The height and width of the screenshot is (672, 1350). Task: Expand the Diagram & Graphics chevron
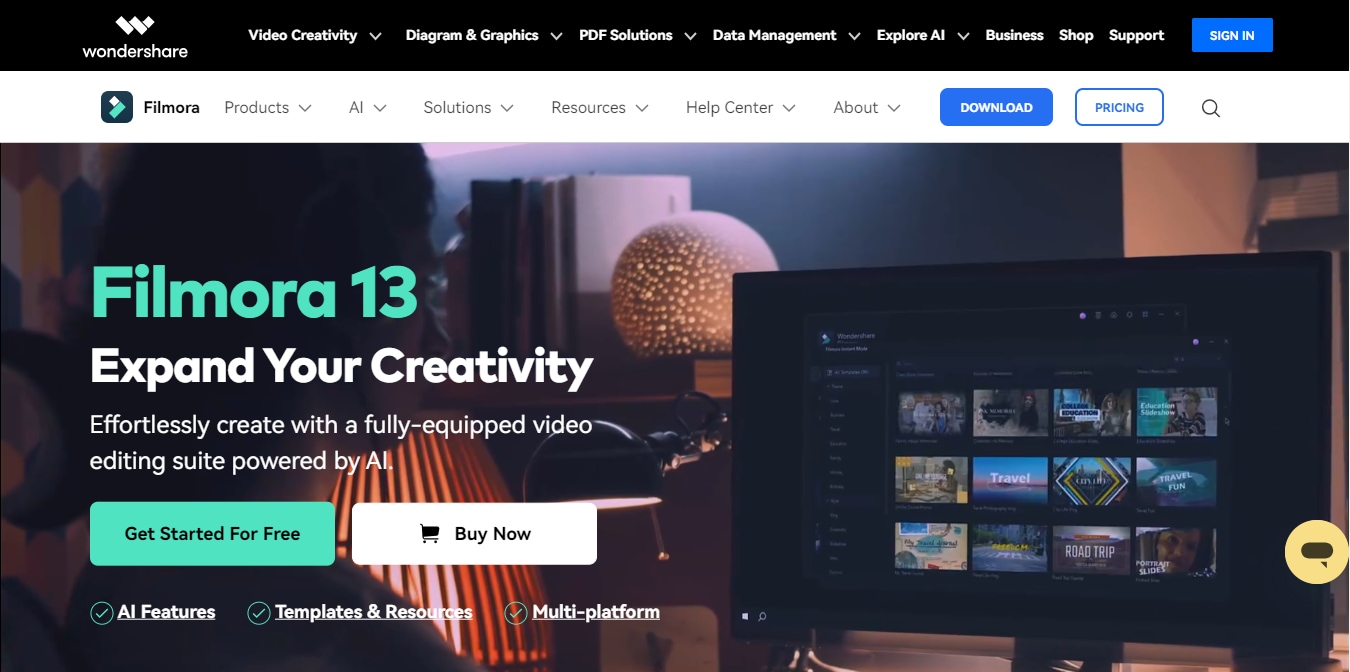557,36
